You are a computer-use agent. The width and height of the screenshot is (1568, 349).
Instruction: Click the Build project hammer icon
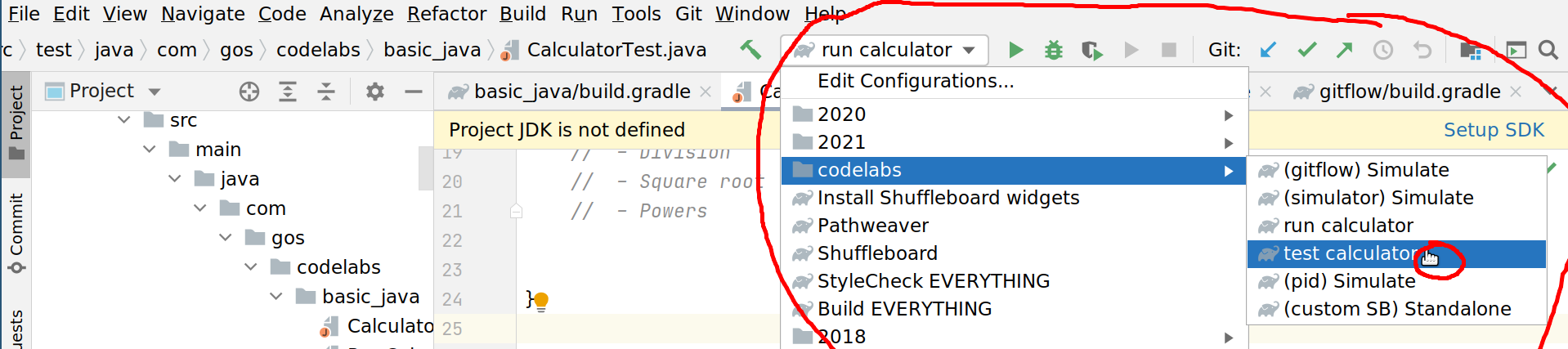pos(750,50)
